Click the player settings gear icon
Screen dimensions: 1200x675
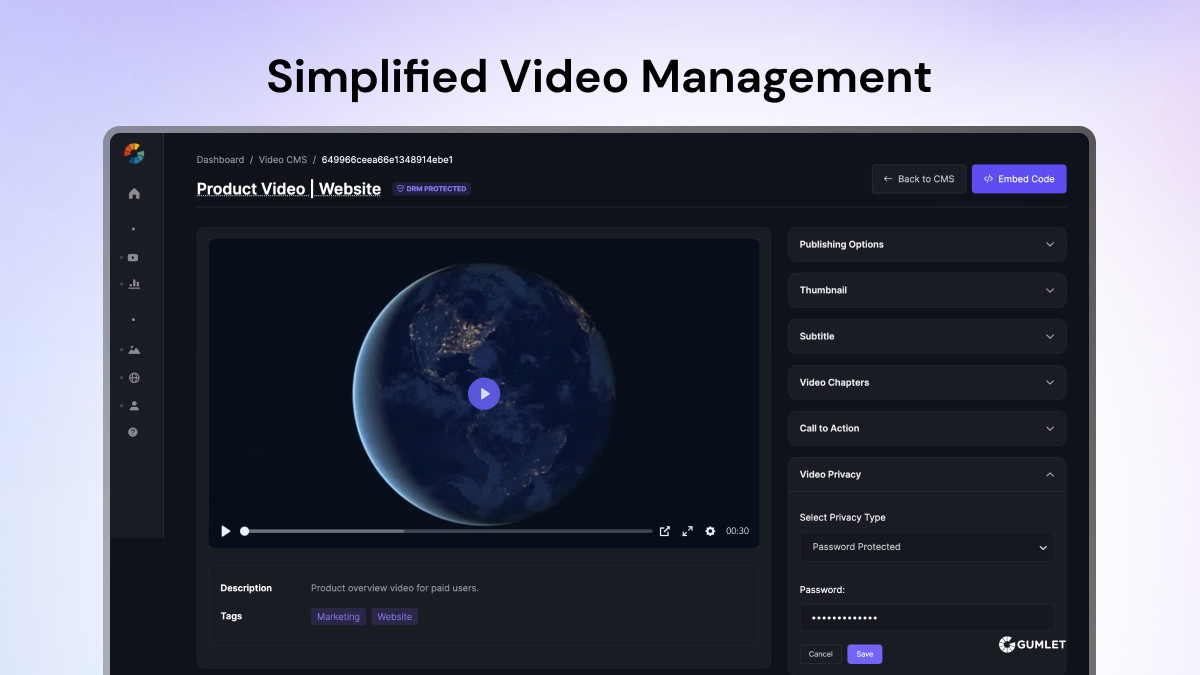click(x=710, y=531)
